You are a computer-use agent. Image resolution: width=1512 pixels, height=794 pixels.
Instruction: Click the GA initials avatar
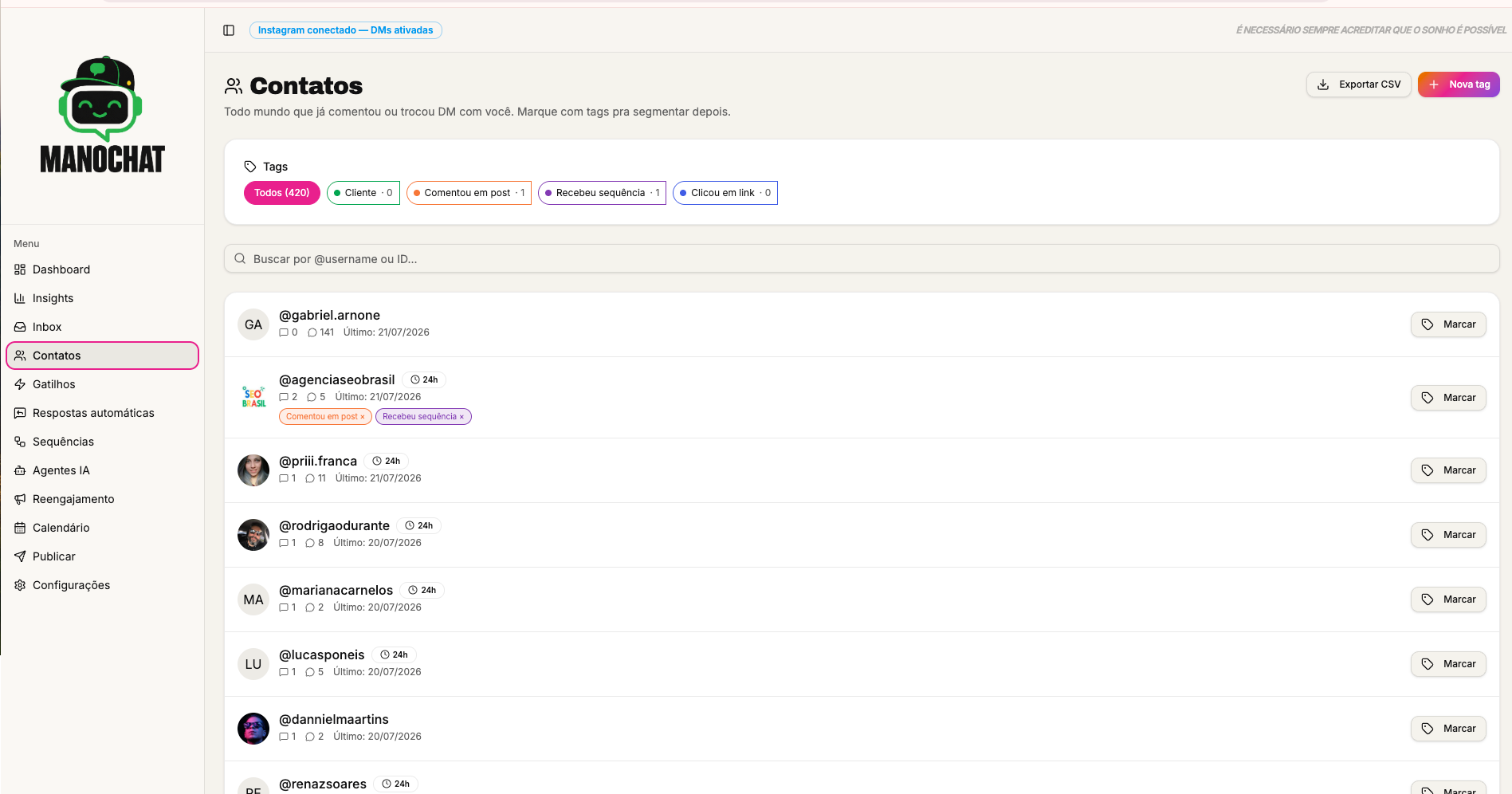(x=253, y=324)
